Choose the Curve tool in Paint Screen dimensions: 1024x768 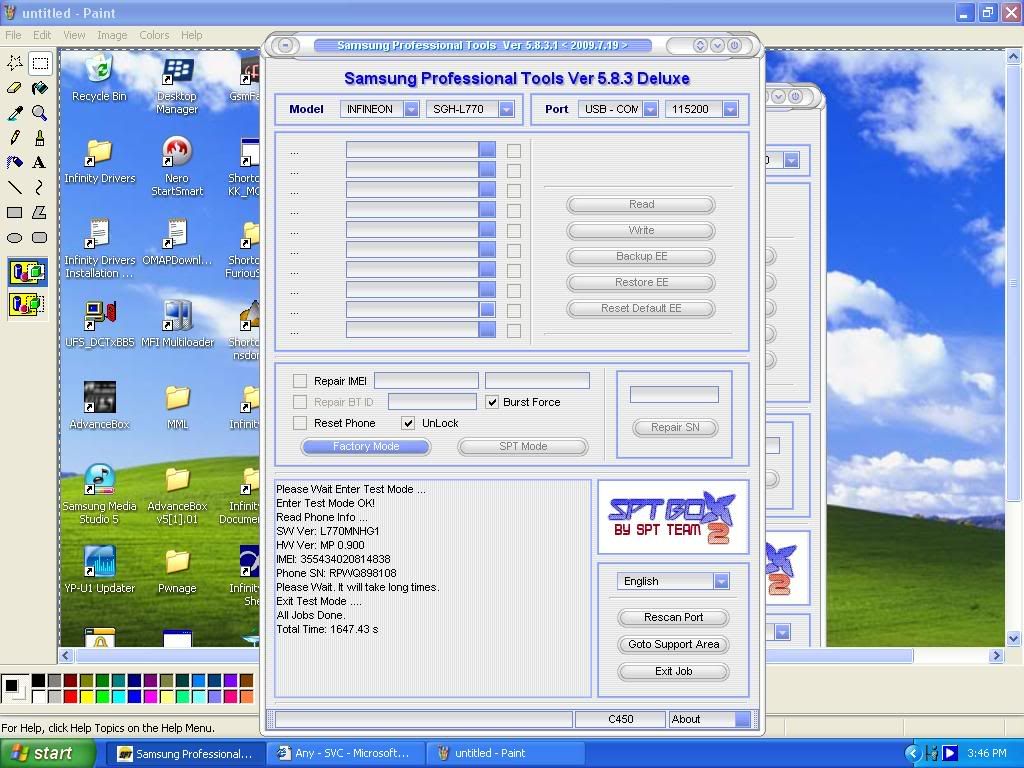(40, 187)
